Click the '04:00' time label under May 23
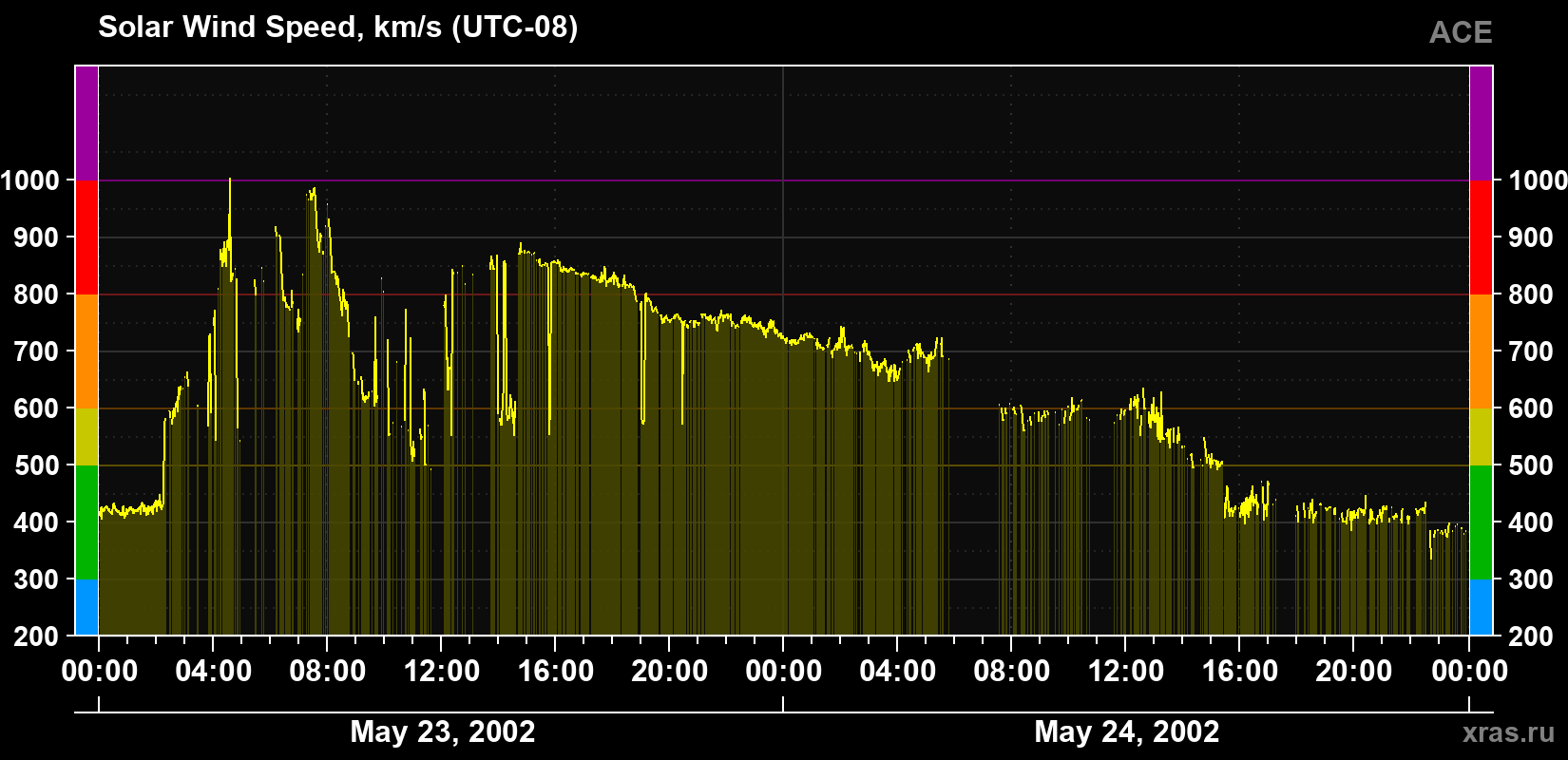 point(213,672)
